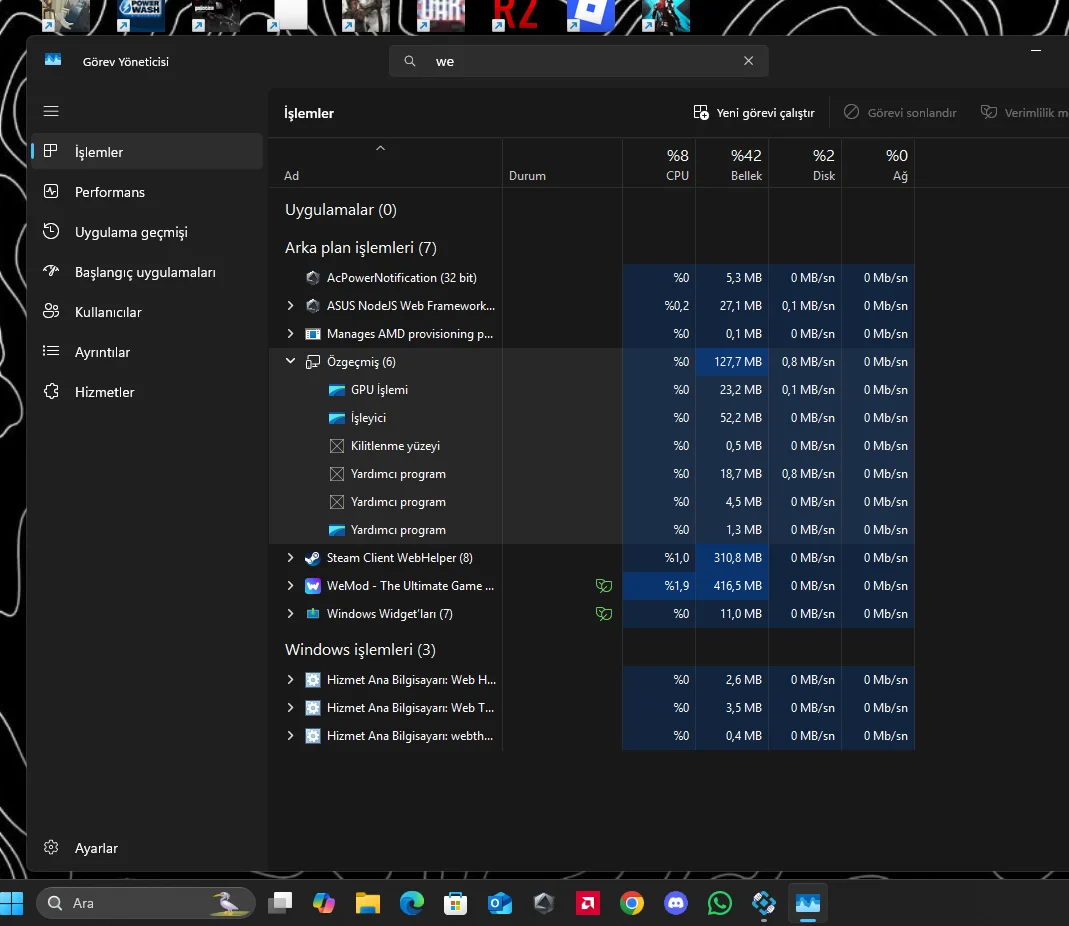Click efficiency leaf icon on Windows Widget'ları row
This screenshot has width=1069, height=926.
point(604,614)
